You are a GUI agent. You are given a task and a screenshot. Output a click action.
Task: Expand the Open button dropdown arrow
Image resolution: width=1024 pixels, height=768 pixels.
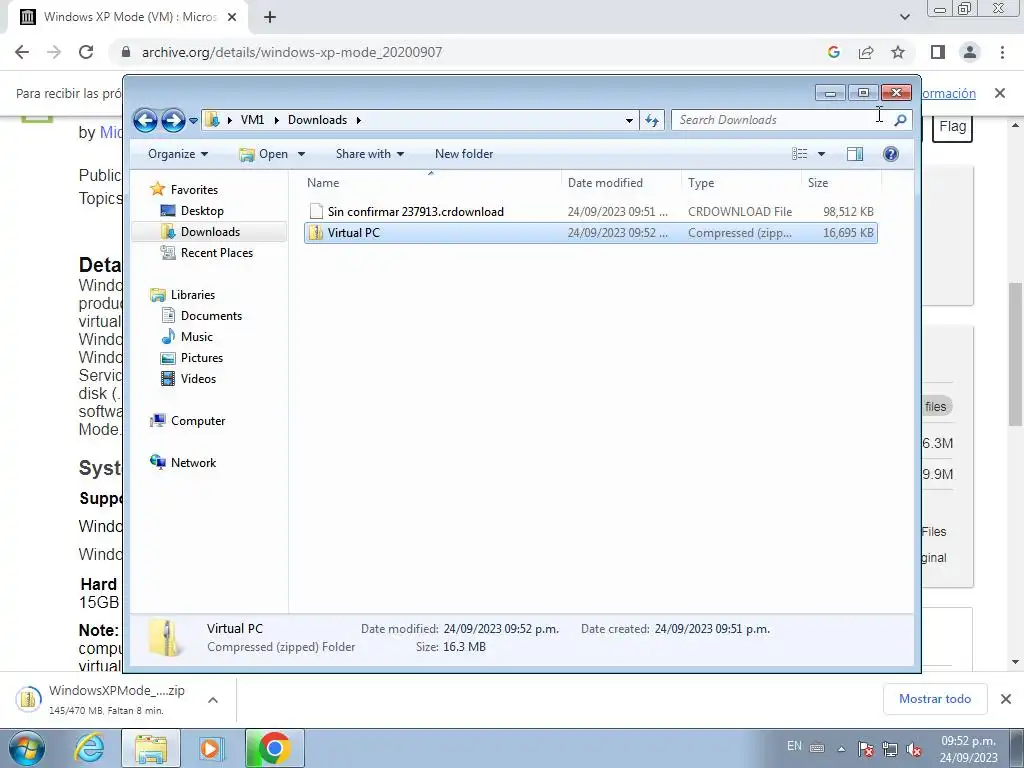pyautogui.click(x=301, y=154)
